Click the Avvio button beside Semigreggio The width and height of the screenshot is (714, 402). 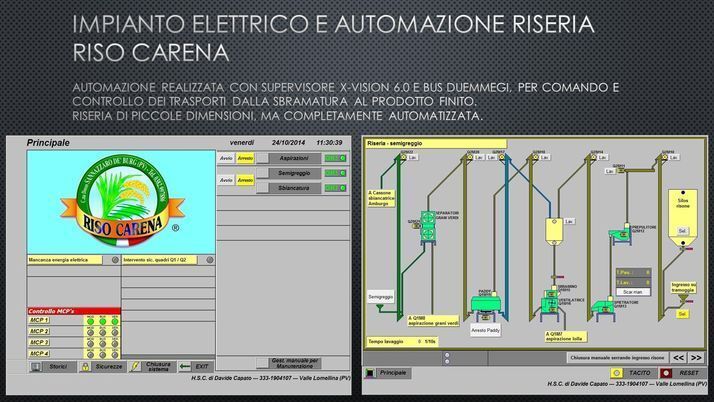[226, 180]
